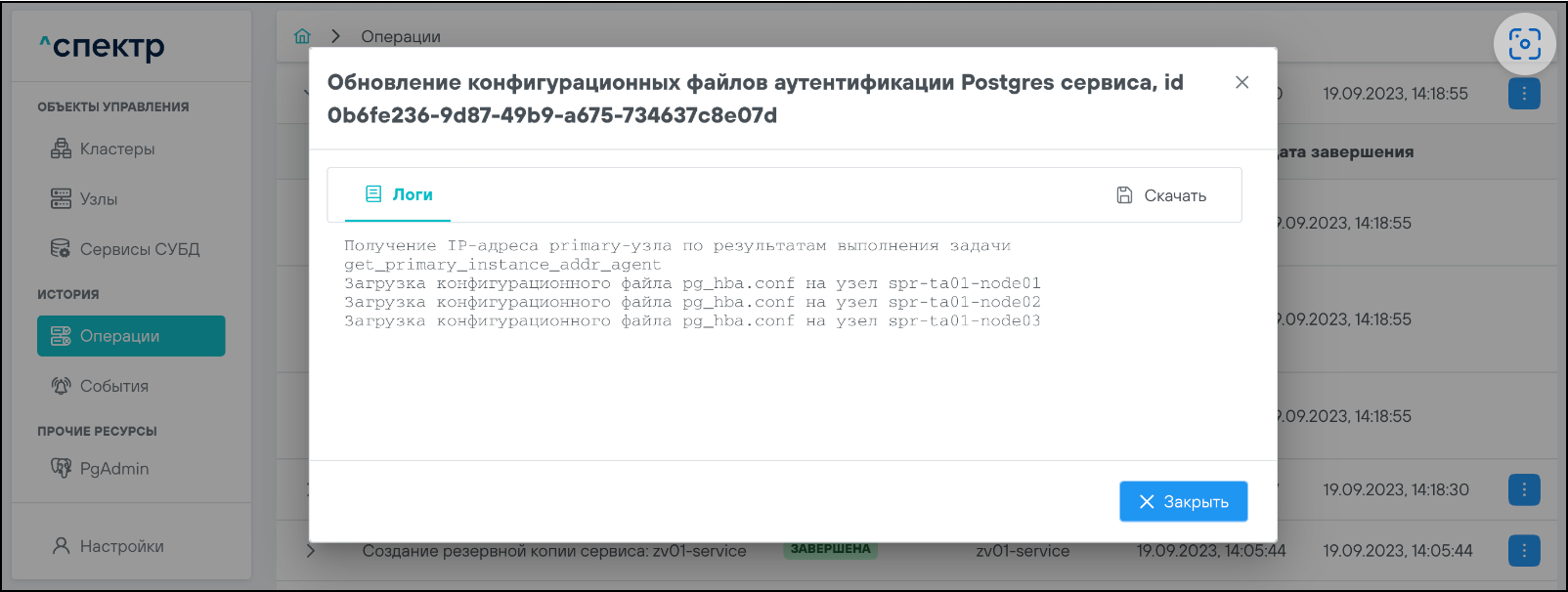The width and height of the screenshot is (1568, 592).
Task: Click the floppy disk icon next to Скачать
Action: click(x=1124, y=195)
